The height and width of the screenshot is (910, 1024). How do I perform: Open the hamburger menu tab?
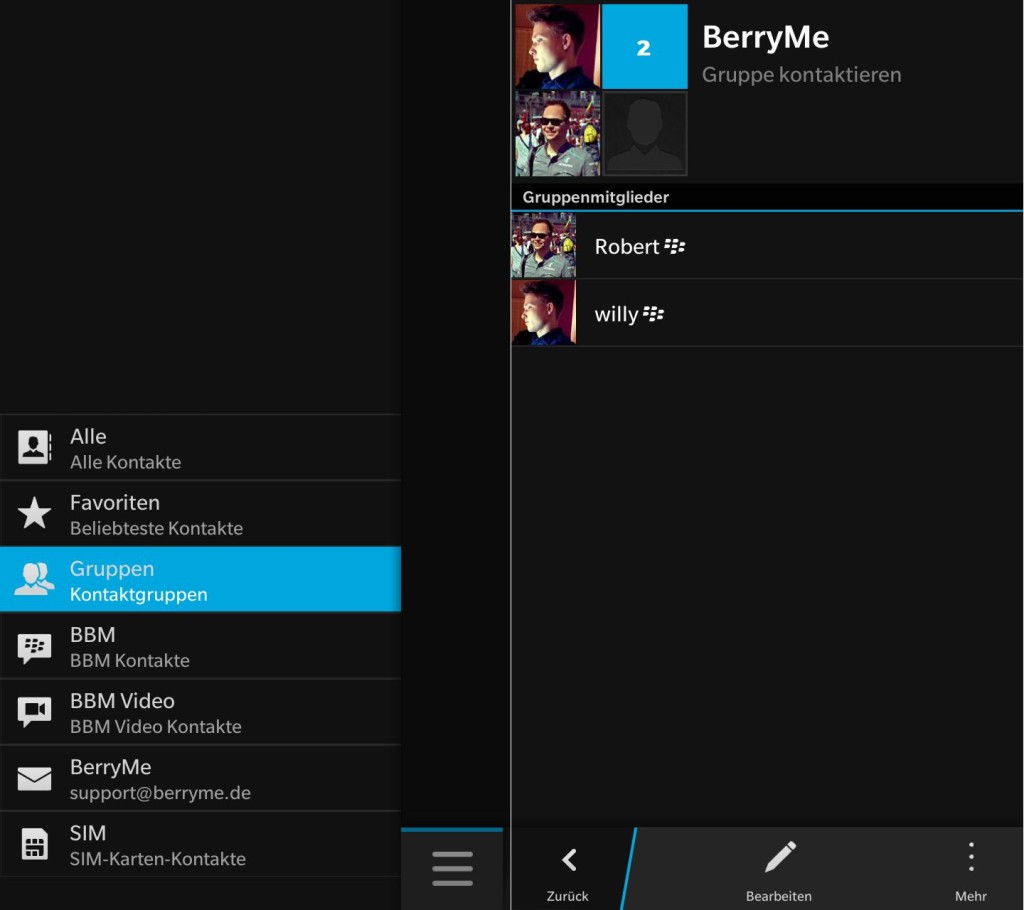click(452, 869)
